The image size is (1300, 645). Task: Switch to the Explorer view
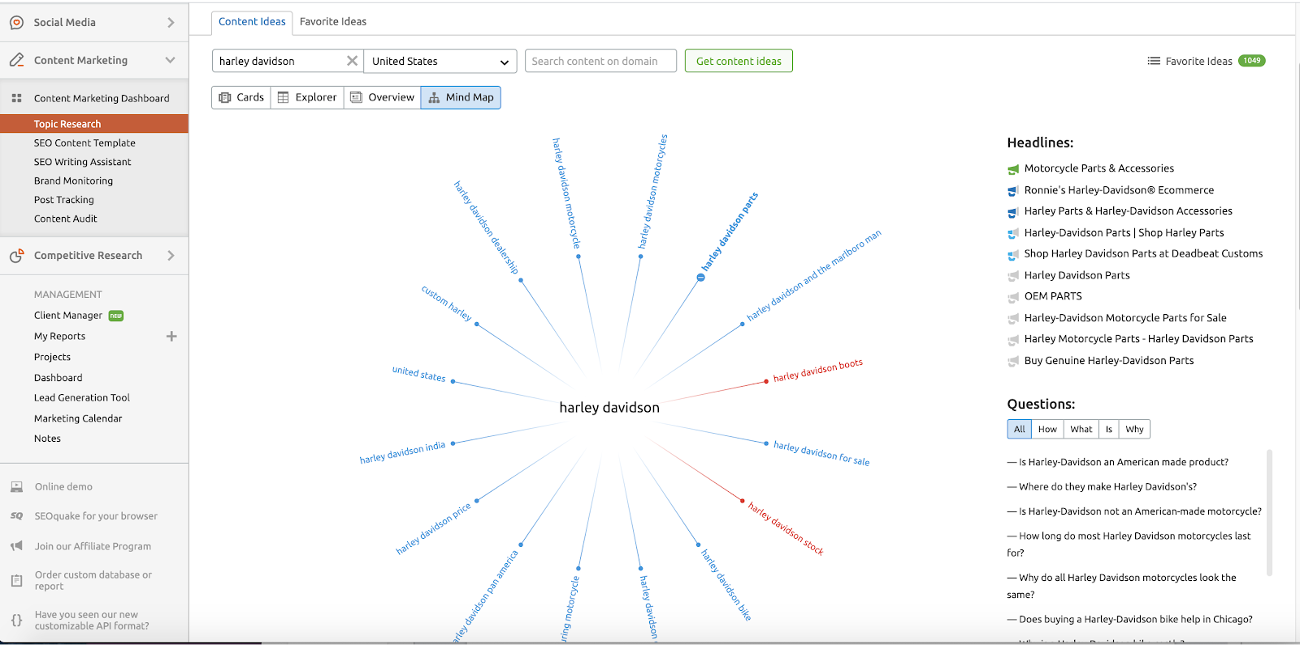(307, 97)
